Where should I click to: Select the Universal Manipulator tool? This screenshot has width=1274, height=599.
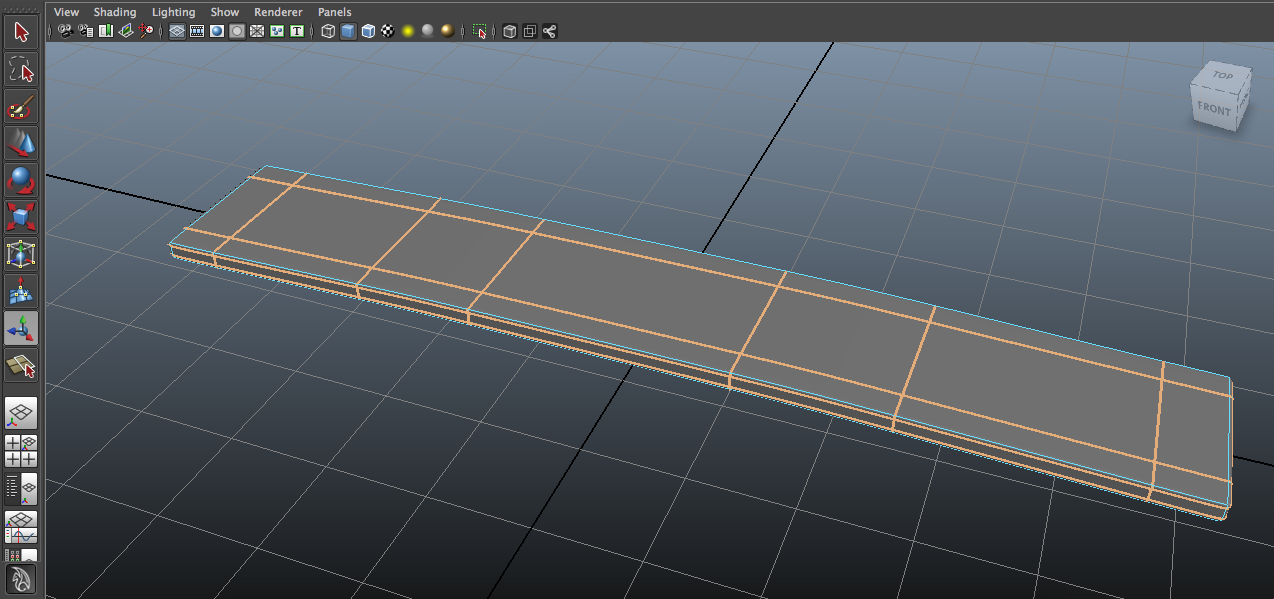tap(22, 254)
